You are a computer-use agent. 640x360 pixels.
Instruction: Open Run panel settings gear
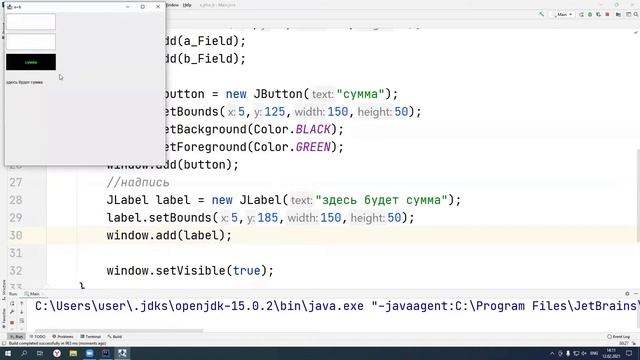pyautogui.click(x=627, y=293)
